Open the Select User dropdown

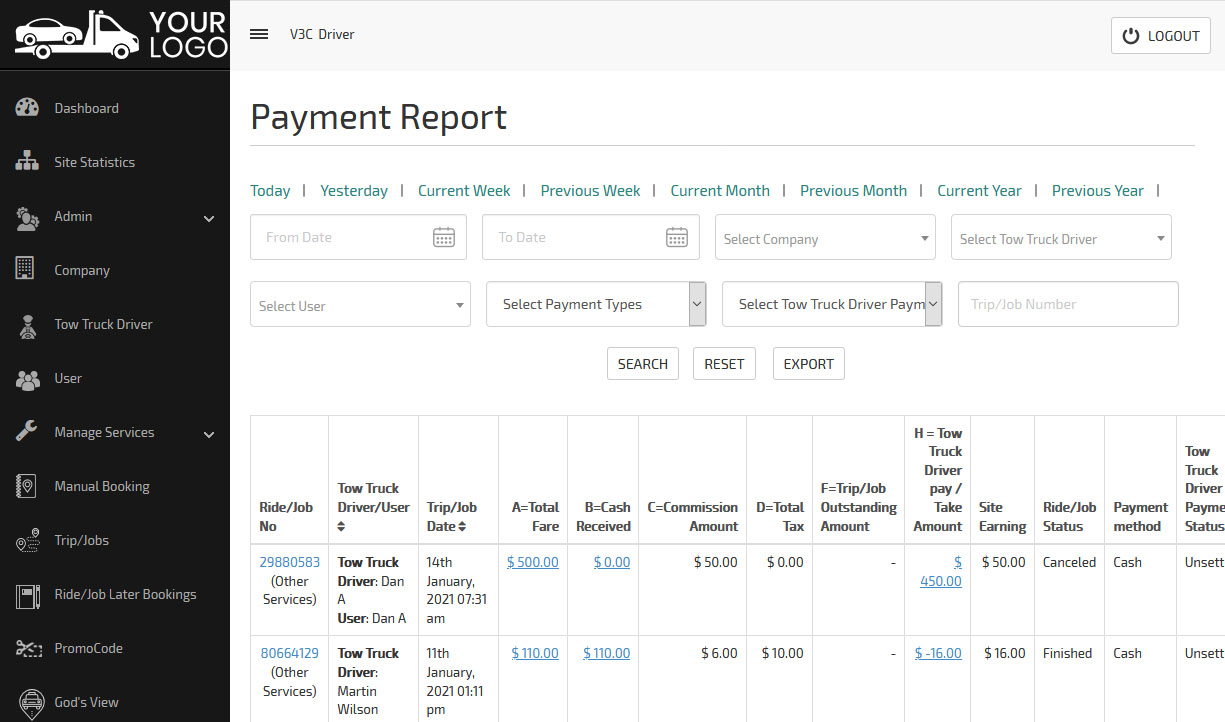tap(360, 305)
